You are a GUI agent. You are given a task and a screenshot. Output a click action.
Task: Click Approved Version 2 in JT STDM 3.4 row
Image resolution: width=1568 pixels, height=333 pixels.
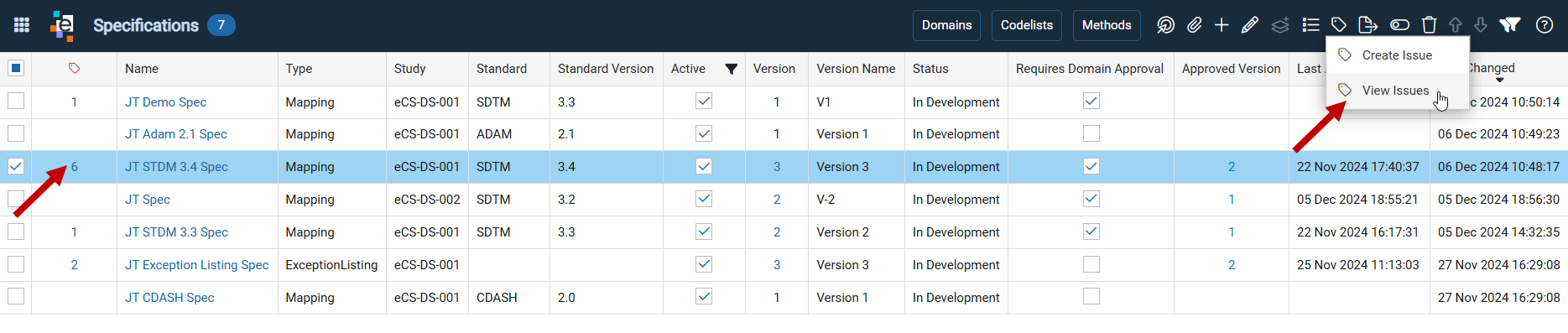[1232, 167]
